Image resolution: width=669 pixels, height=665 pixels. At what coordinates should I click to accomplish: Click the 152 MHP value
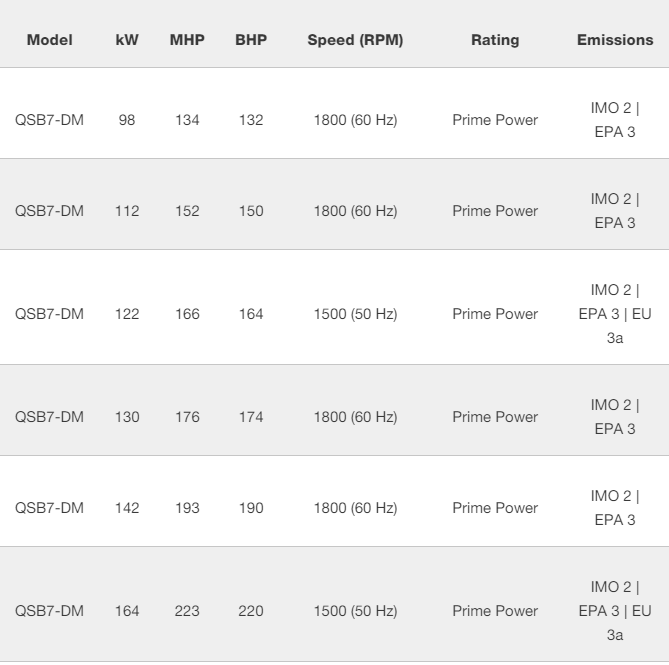point(187,211)
